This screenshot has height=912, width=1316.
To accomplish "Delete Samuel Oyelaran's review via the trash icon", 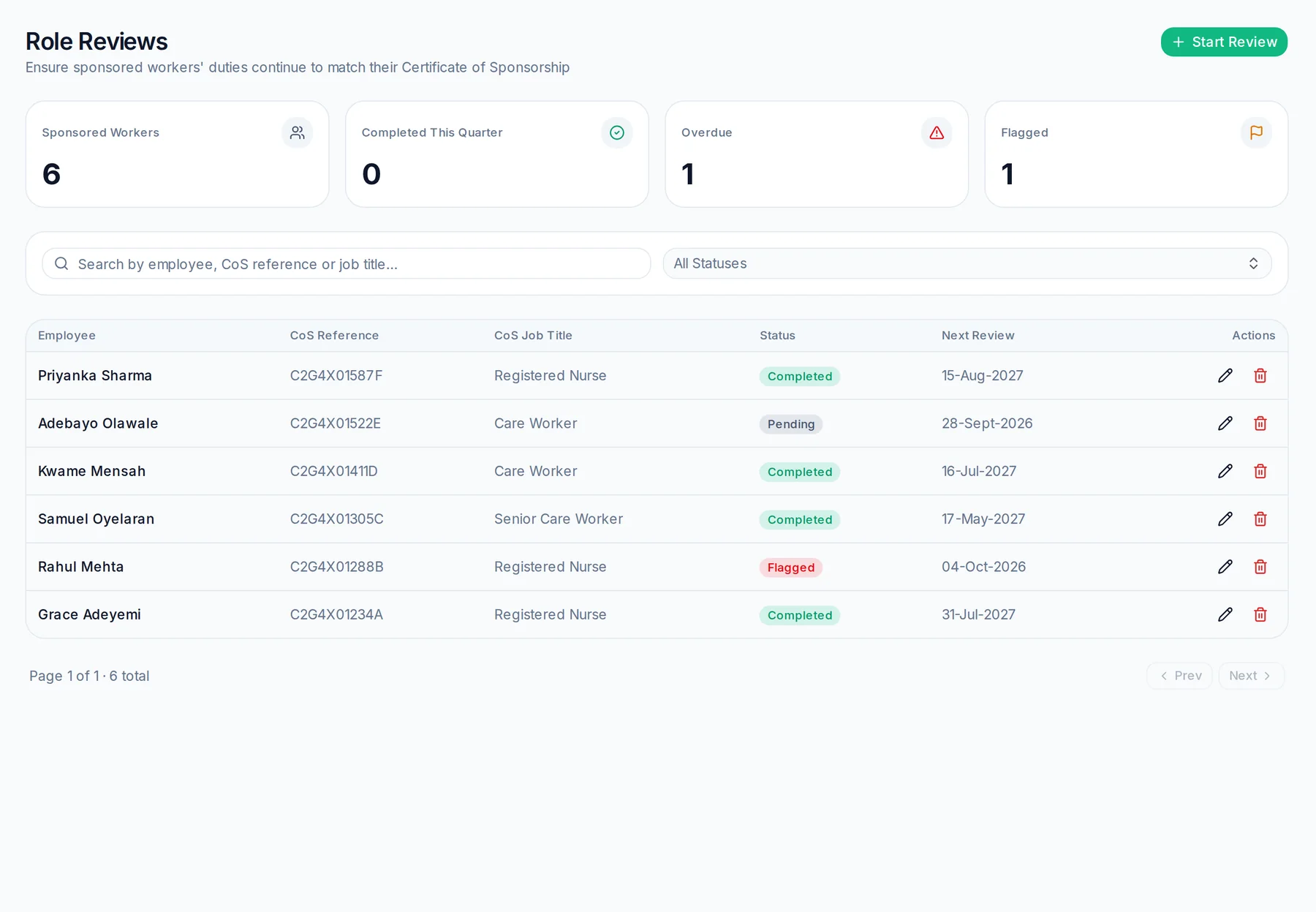I will (1260, 519).
